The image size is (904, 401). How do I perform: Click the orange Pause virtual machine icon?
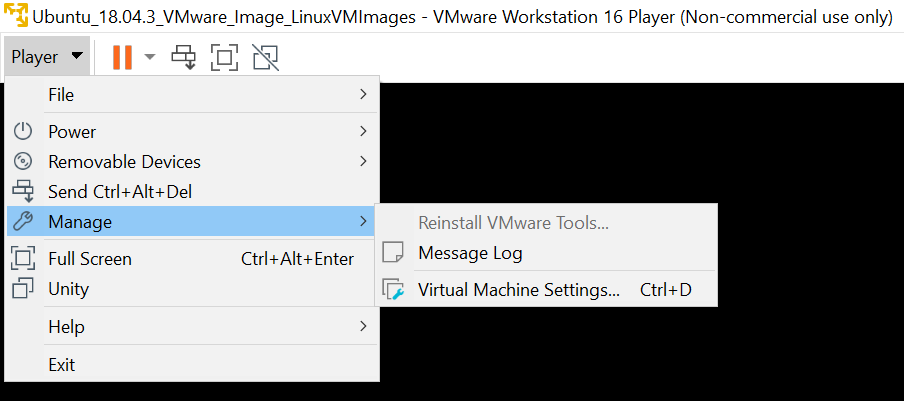point(122,57)
